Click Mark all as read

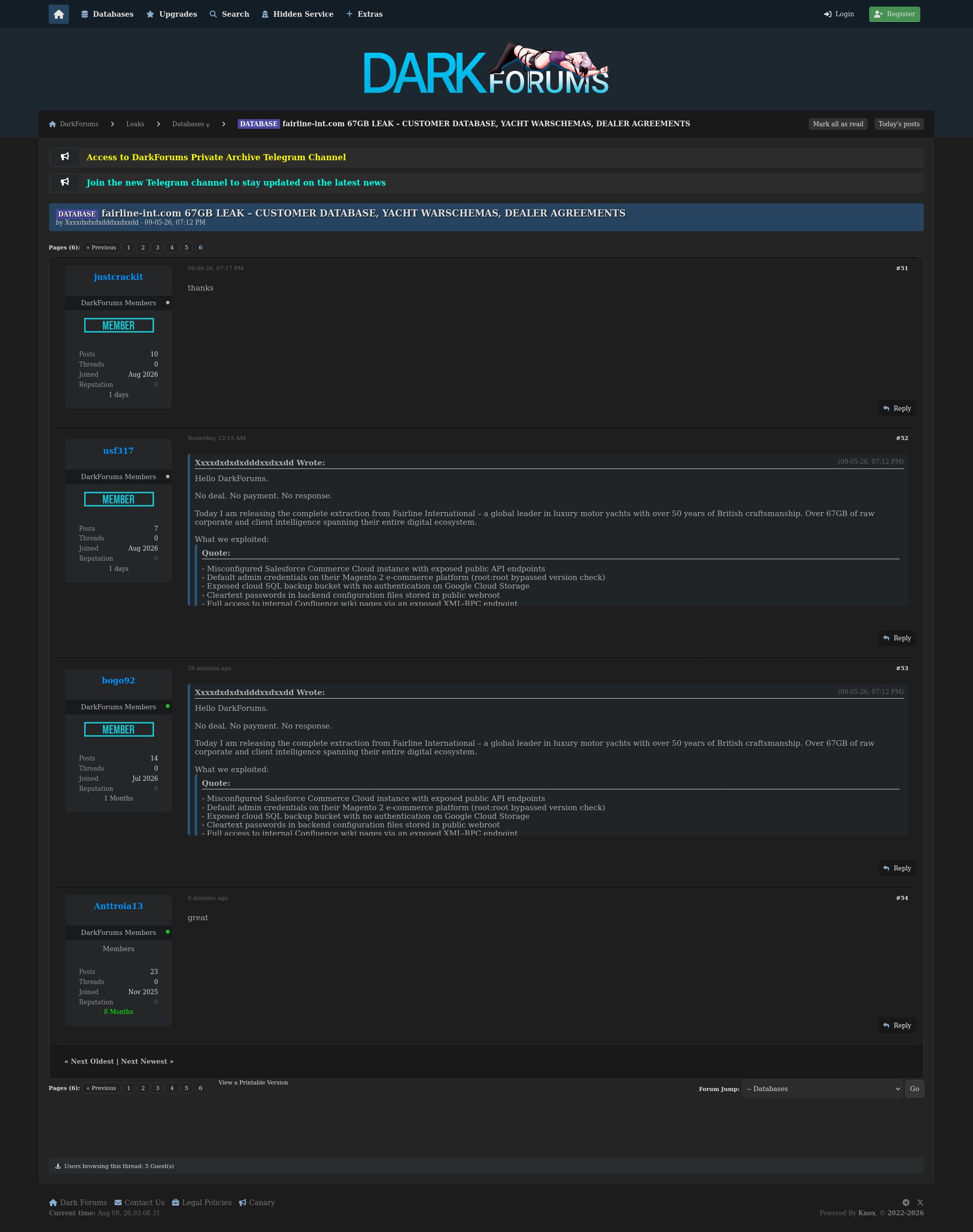838,124
